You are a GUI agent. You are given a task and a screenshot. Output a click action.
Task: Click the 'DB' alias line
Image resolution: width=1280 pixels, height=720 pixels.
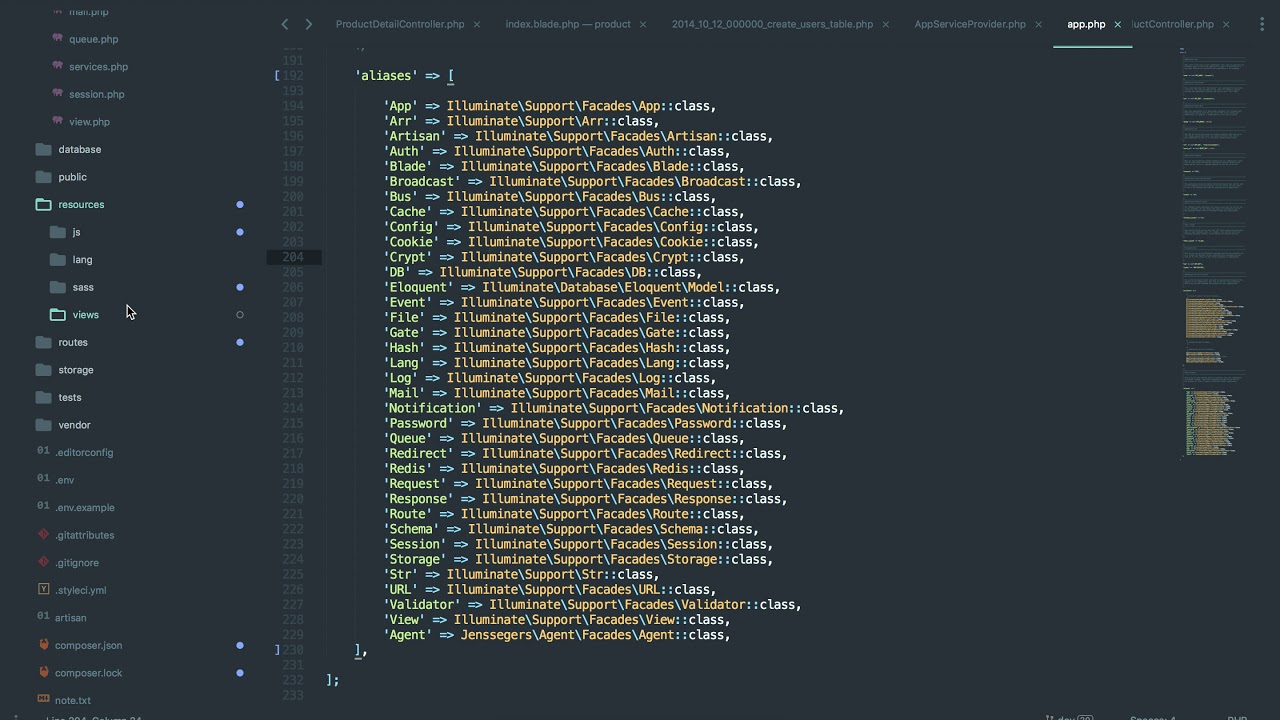(x=543, y=272)
